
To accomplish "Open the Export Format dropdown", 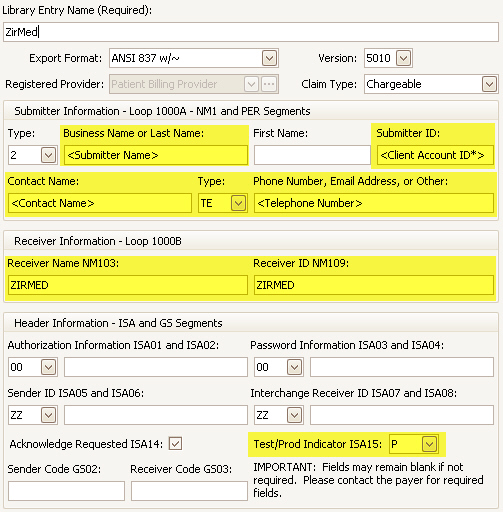I will (269, 58).
